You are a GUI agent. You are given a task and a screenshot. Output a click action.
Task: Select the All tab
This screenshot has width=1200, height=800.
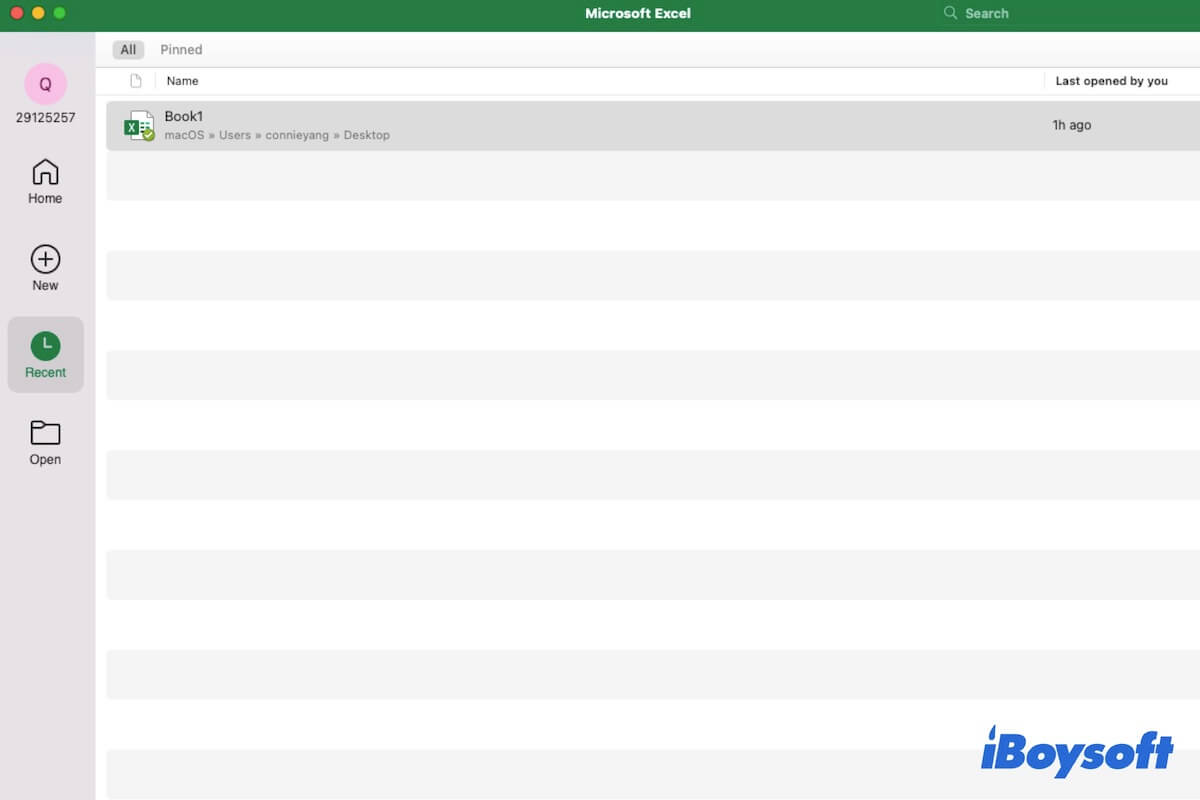(x=127, y=49)
